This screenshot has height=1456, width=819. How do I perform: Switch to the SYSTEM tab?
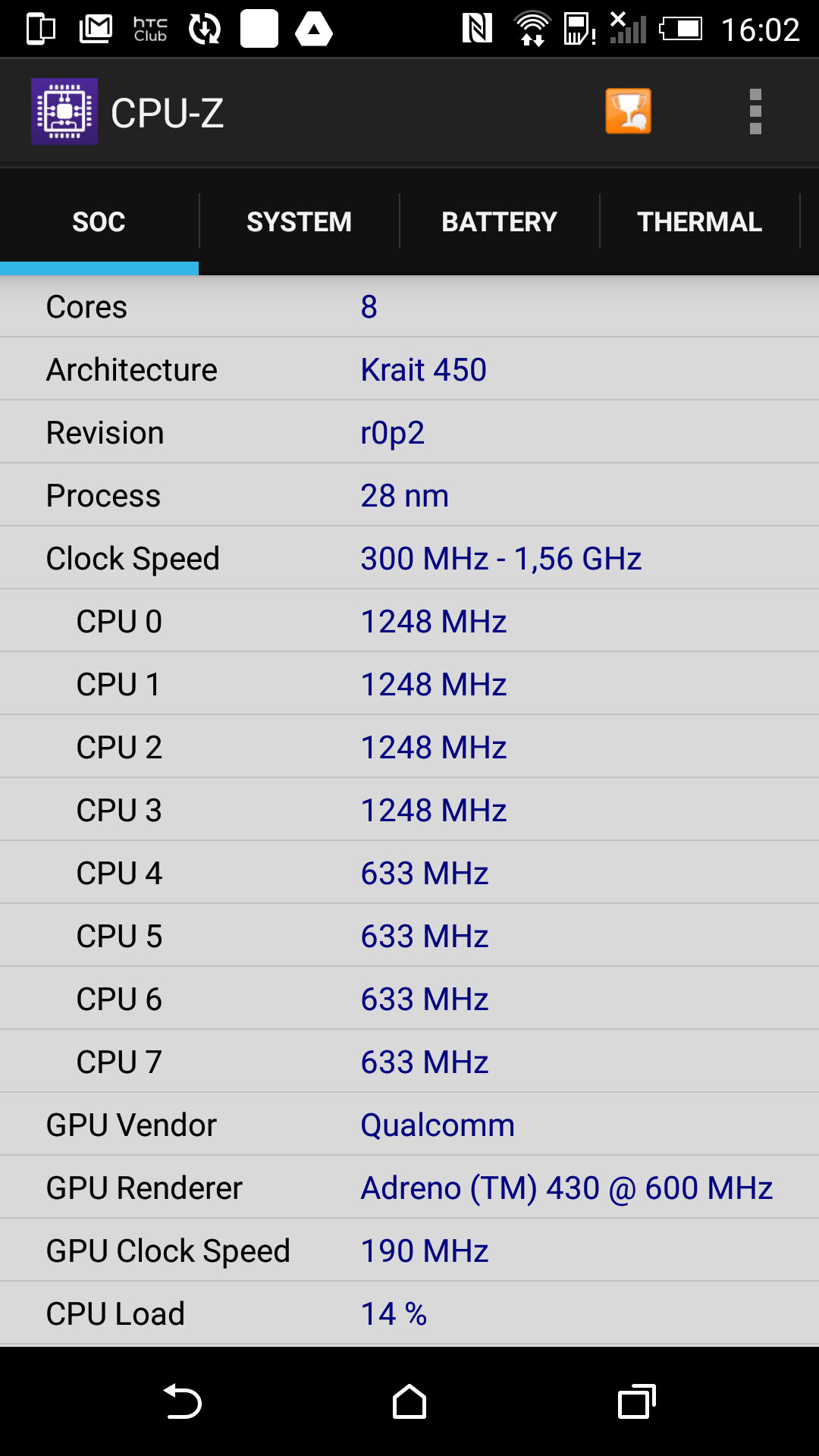pos(300,221)
